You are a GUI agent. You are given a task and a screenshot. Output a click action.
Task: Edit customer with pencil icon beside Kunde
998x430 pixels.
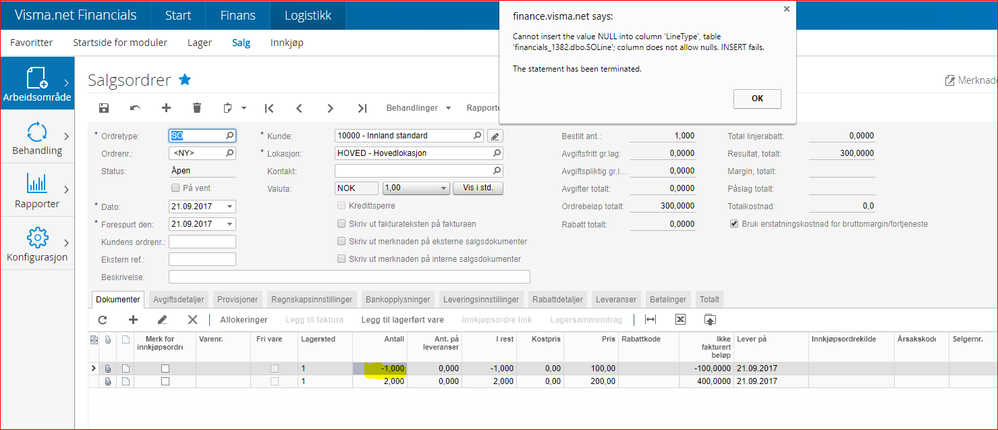click(495, 135)
